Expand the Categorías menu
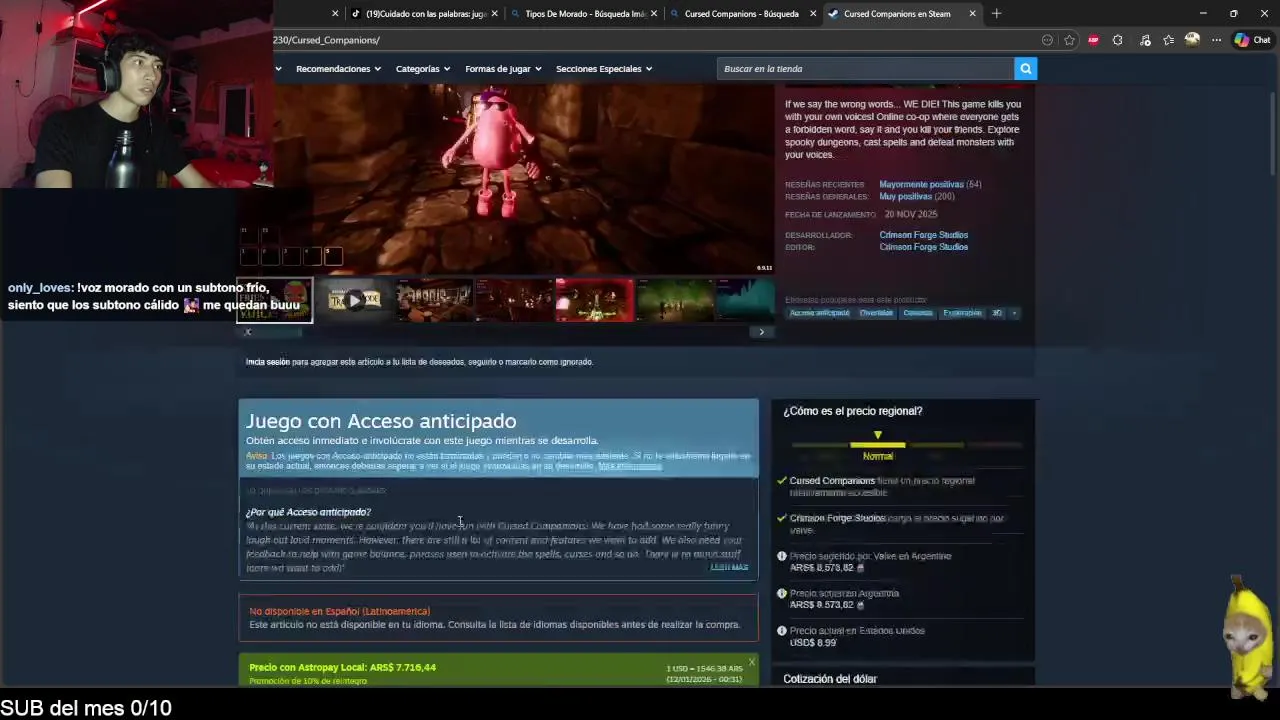The image size is (1280, 720). [x=423, y=69]
